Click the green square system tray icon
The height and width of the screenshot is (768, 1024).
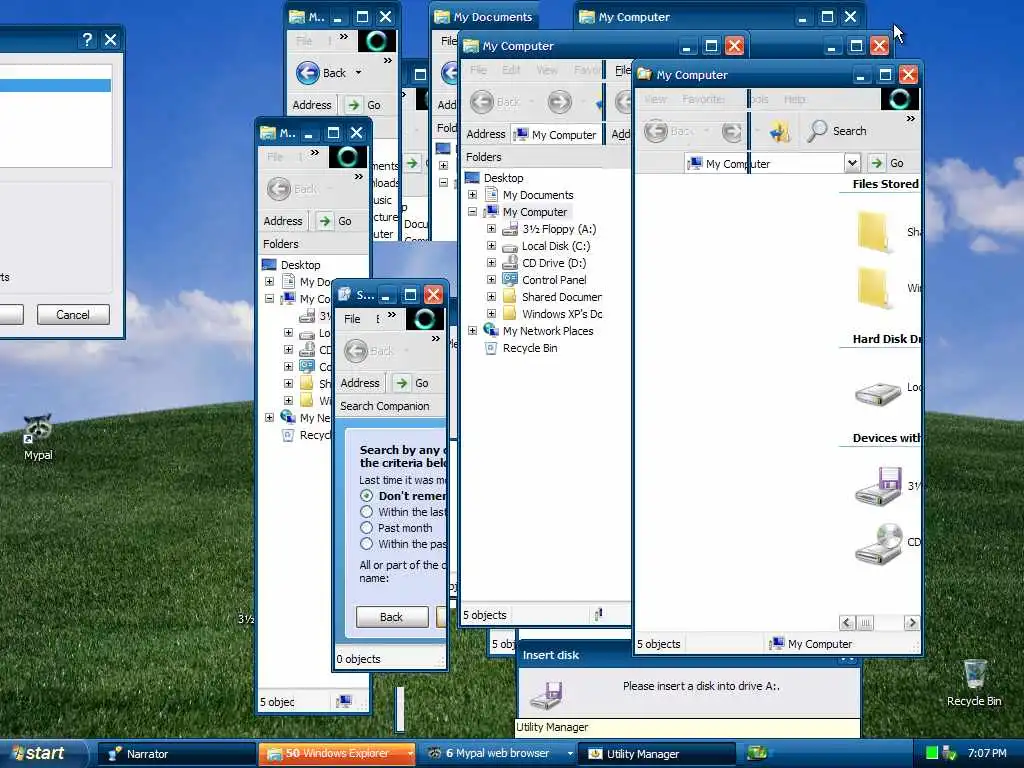pos(932,753)
